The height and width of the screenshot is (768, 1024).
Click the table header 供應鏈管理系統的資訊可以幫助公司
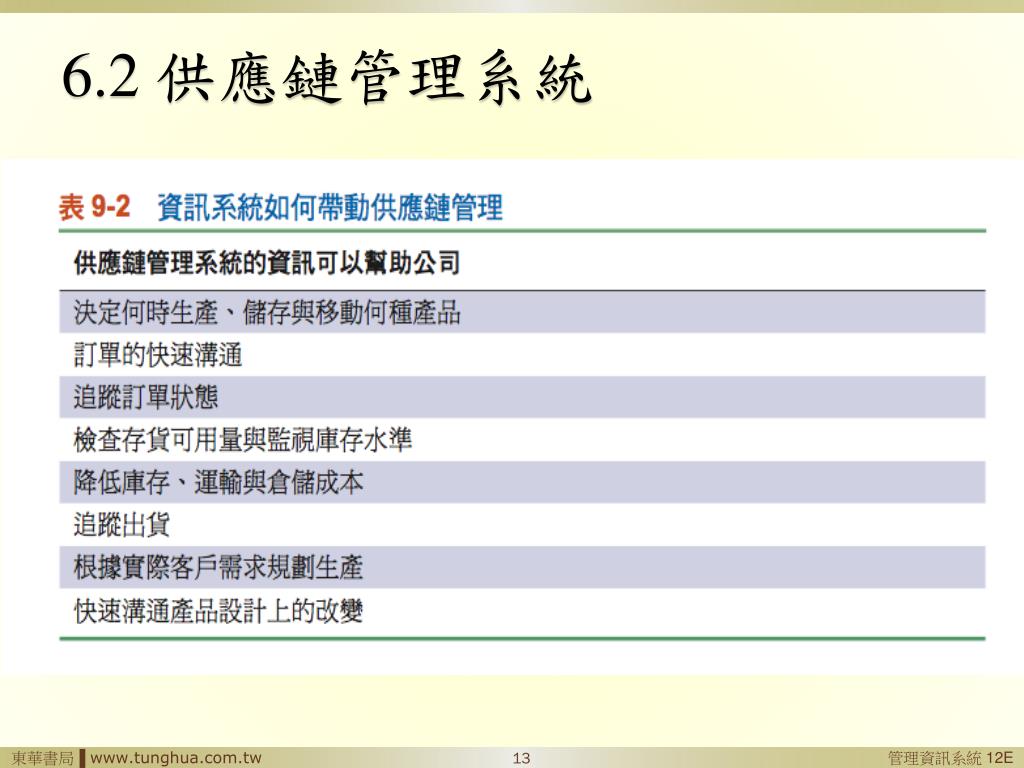pos(267,263)
